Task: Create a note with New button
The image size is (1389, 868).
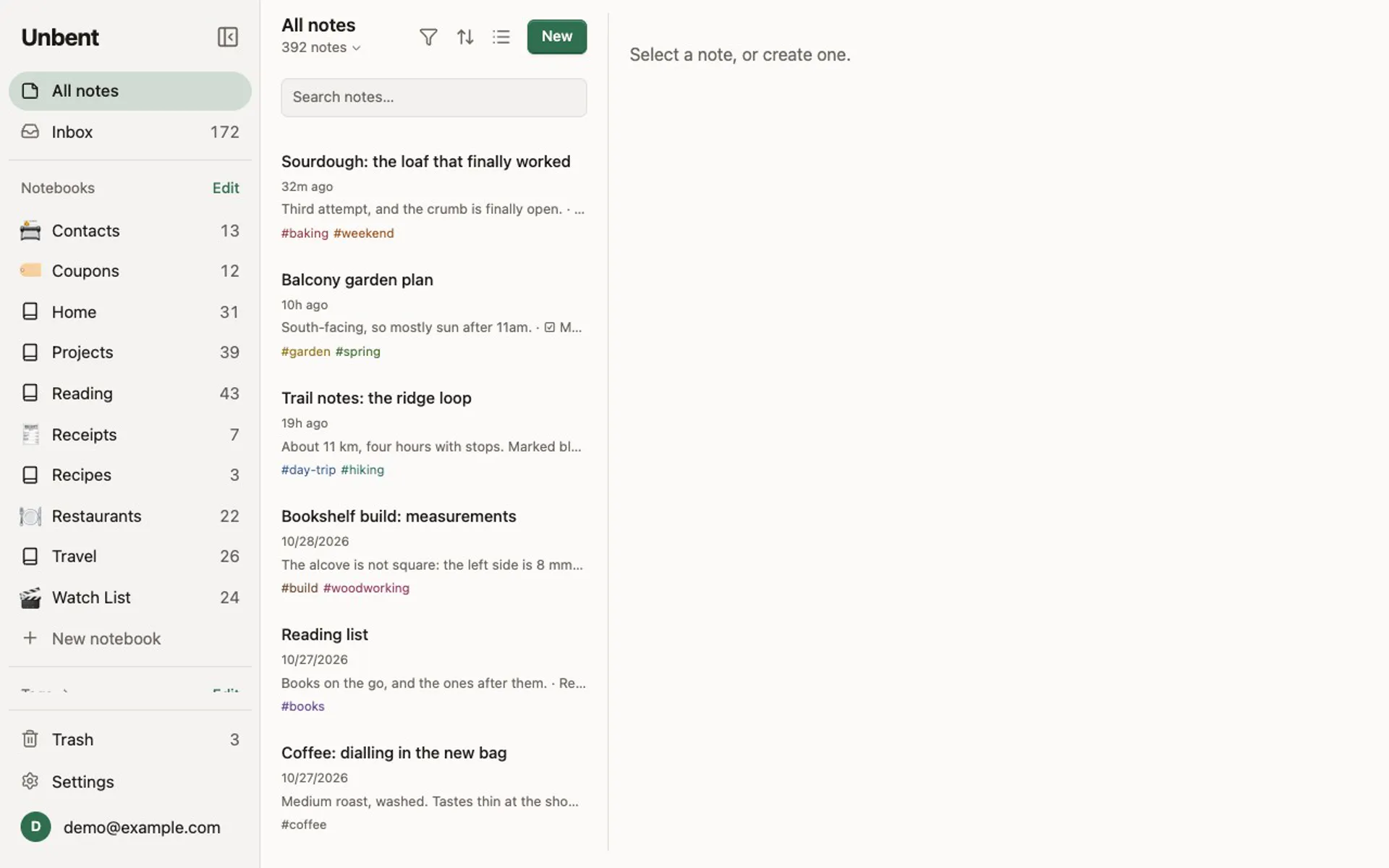Action: [x=557, y=37]
